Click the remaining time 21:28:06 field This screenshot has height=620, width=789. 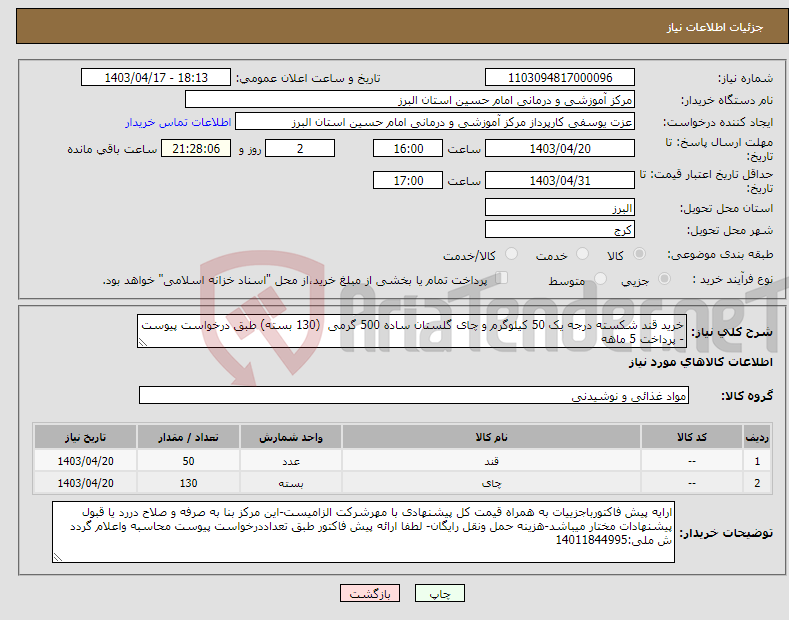coord(196,148)
